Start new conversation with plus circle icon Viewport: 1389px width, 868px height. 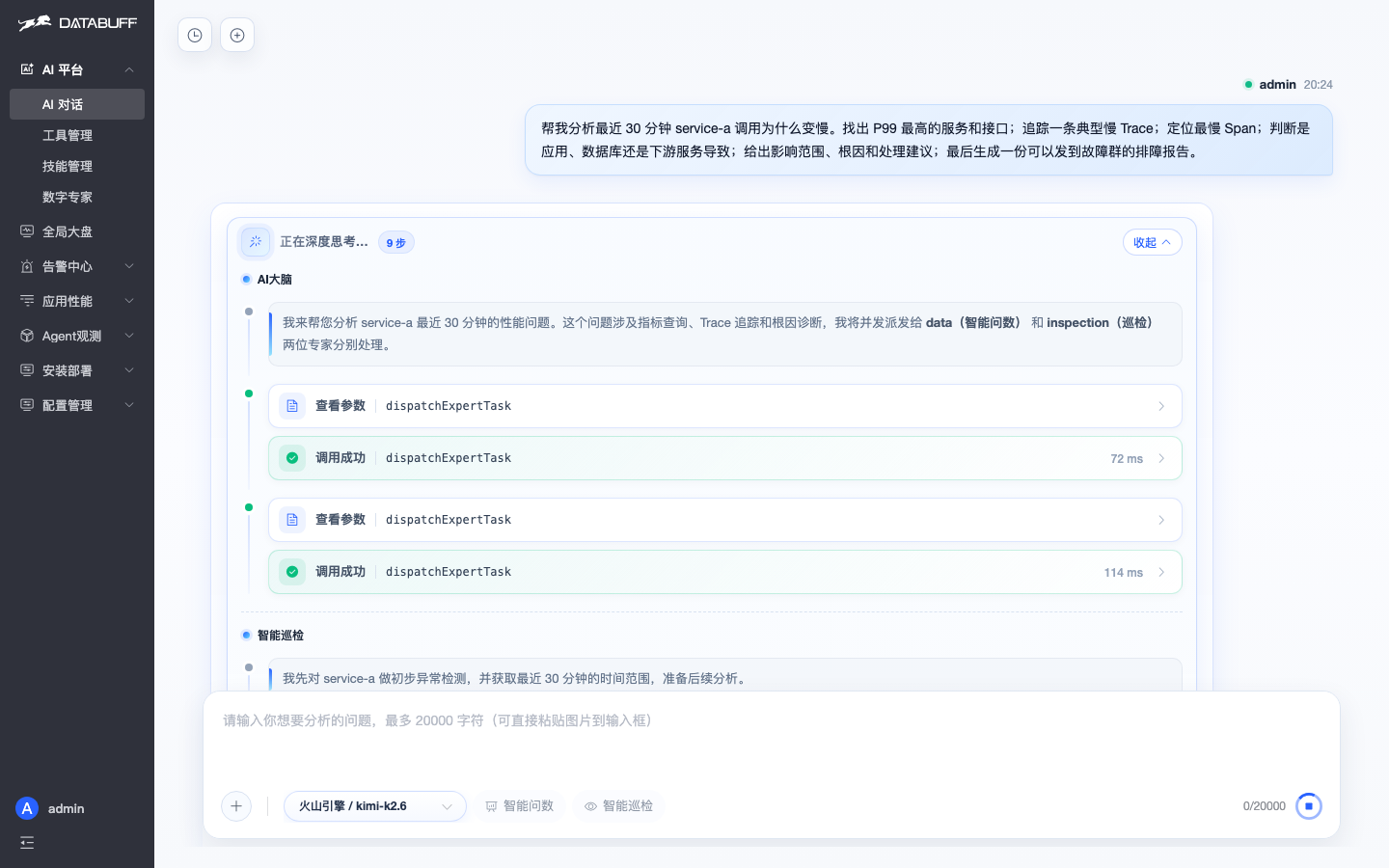(x=237, y=36)
